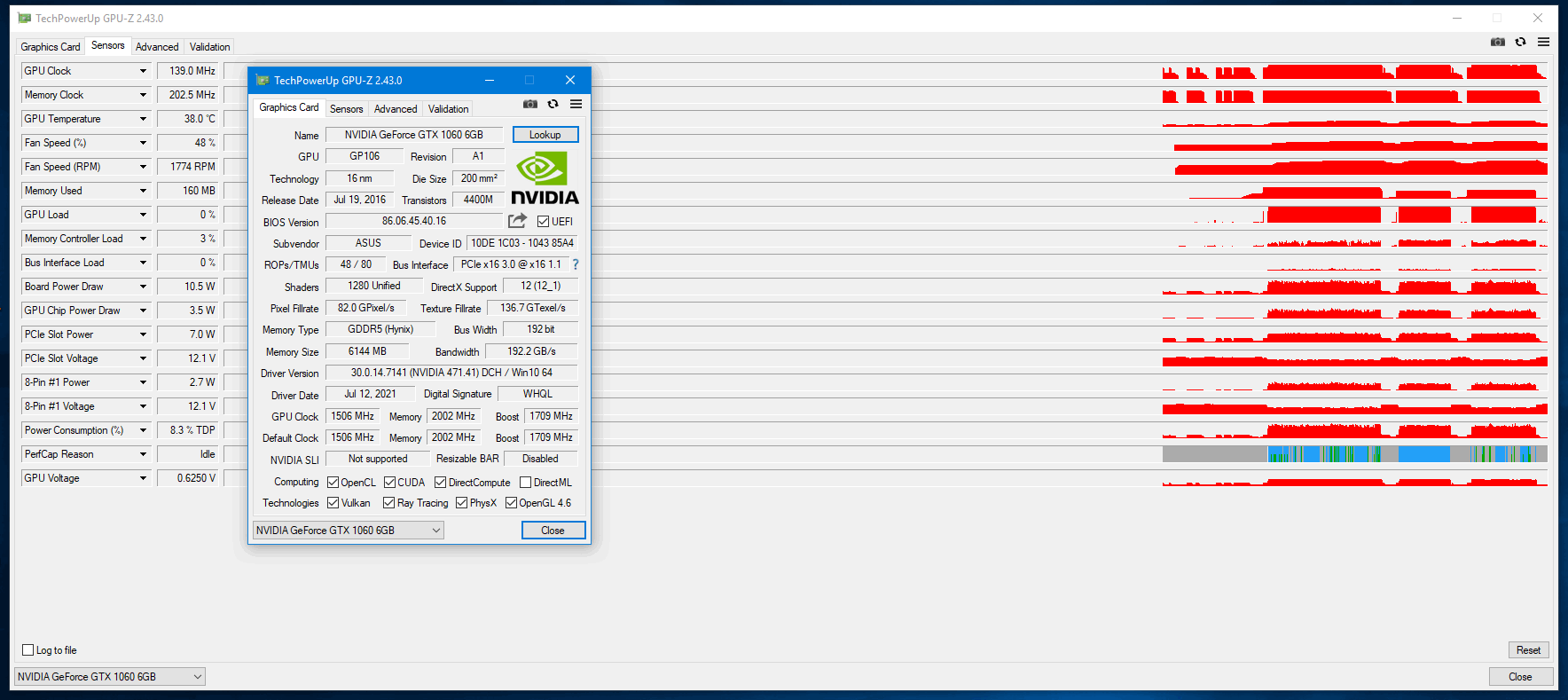
Task: Click Device ID value 10DE 1C03
Action: tap(522, 243)
